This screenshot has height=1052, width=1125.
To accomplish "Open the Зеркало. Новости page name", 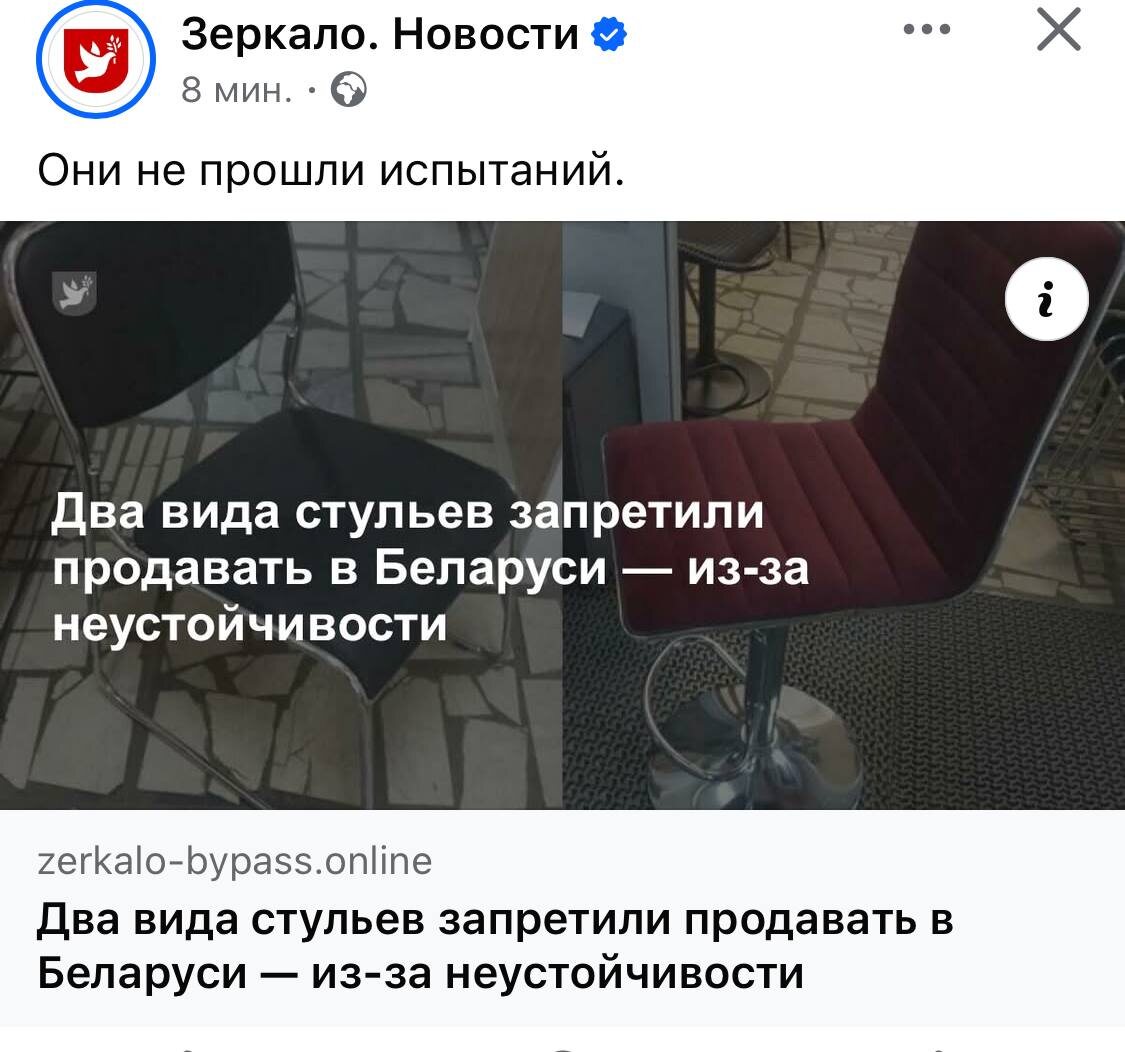I will coord(380,34).
